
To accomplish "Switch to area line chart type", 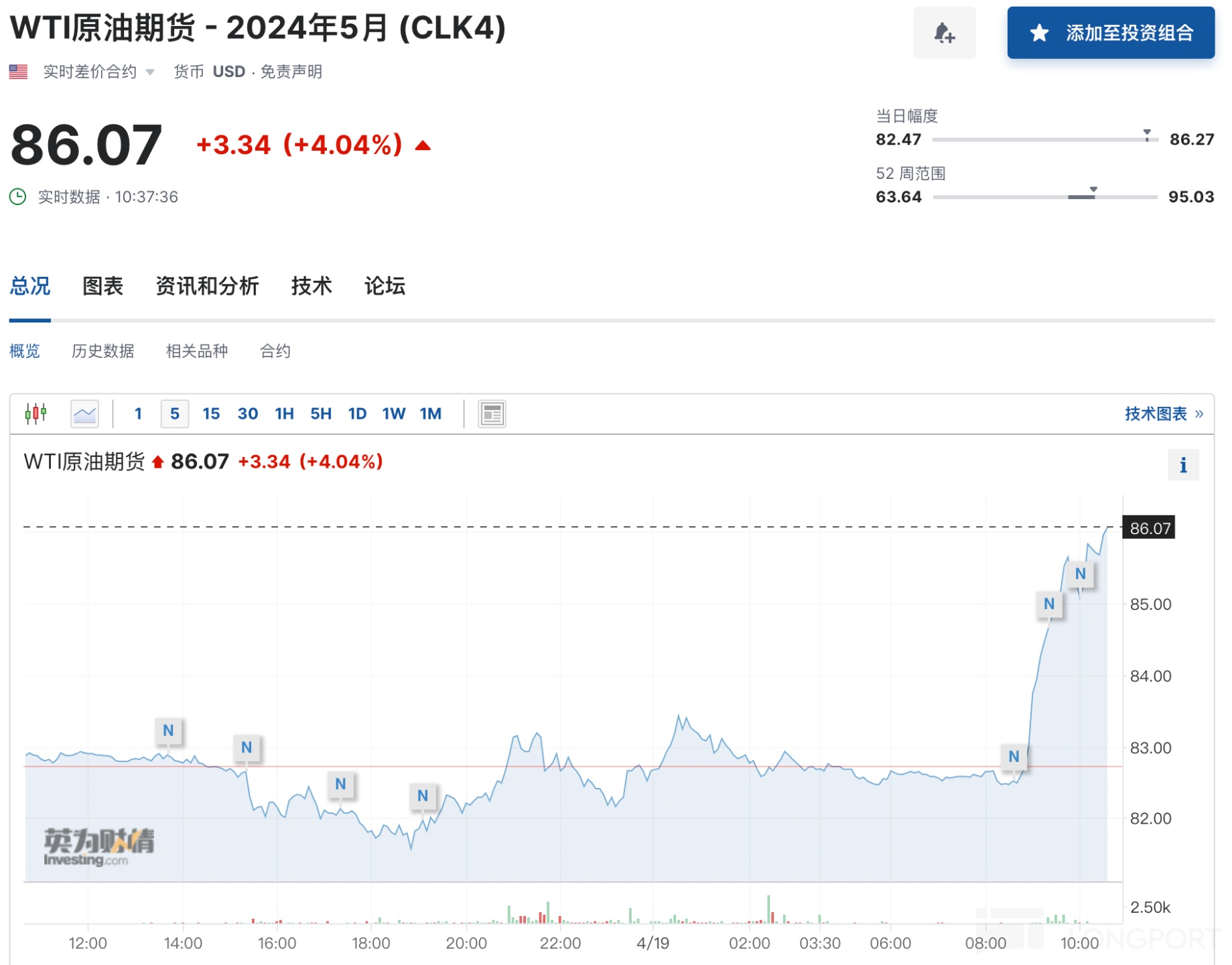I will tap(85, 413).
